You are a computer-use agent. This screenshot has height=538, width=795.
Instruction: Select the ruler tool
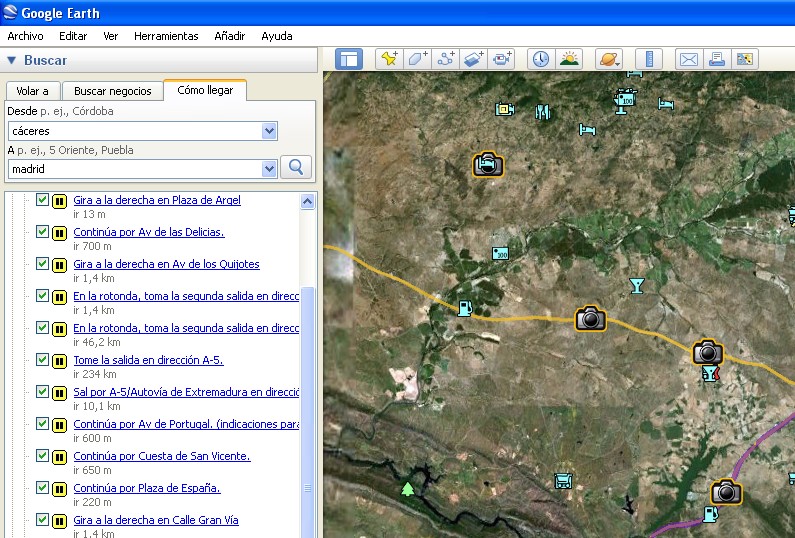tap(649, 59)
